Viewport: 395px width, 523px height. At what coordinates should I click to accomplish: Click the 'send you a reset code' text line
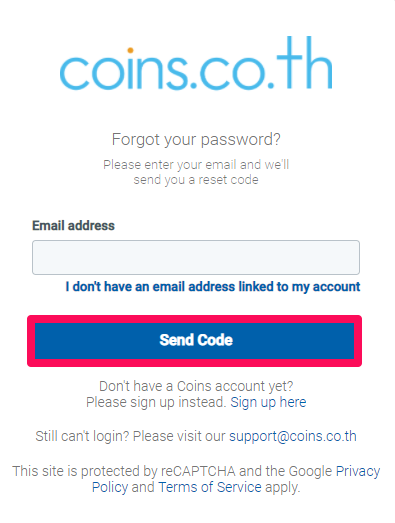[x=196, y=180]
